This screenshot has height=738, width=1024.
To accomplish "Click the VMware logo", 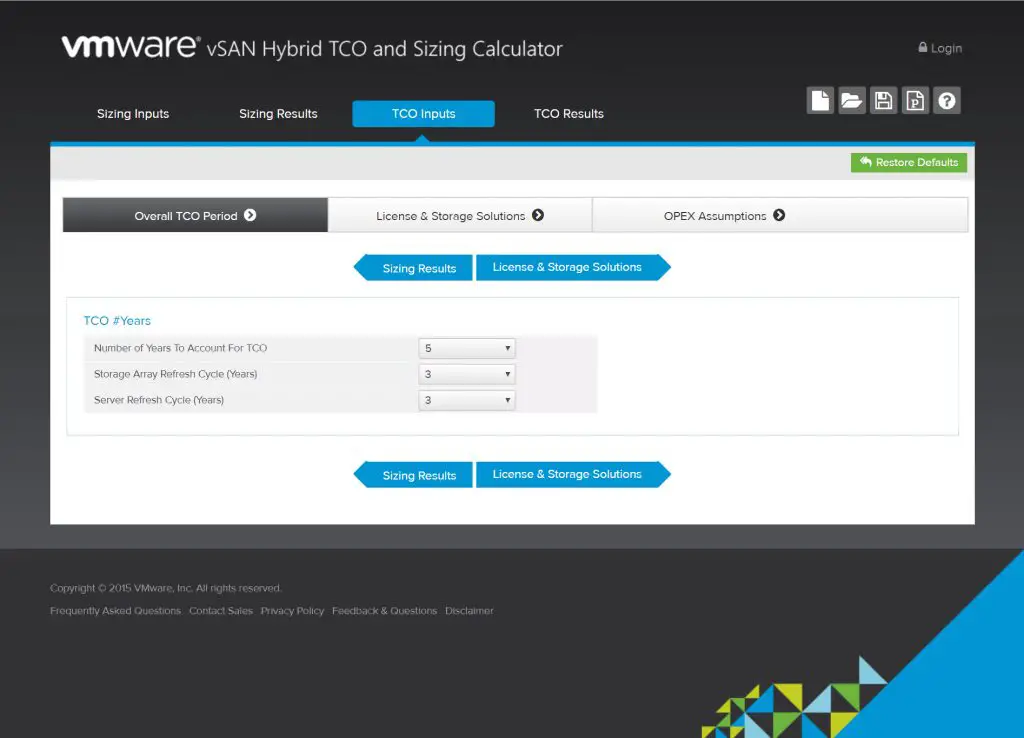I will click(131, 46).
